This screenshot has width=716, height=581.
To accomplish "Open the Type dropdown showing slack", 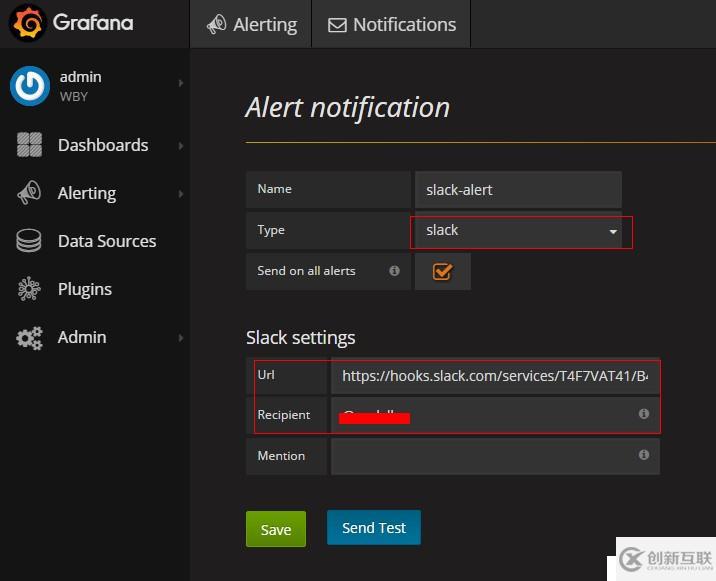I will click(x=518, y=230).
